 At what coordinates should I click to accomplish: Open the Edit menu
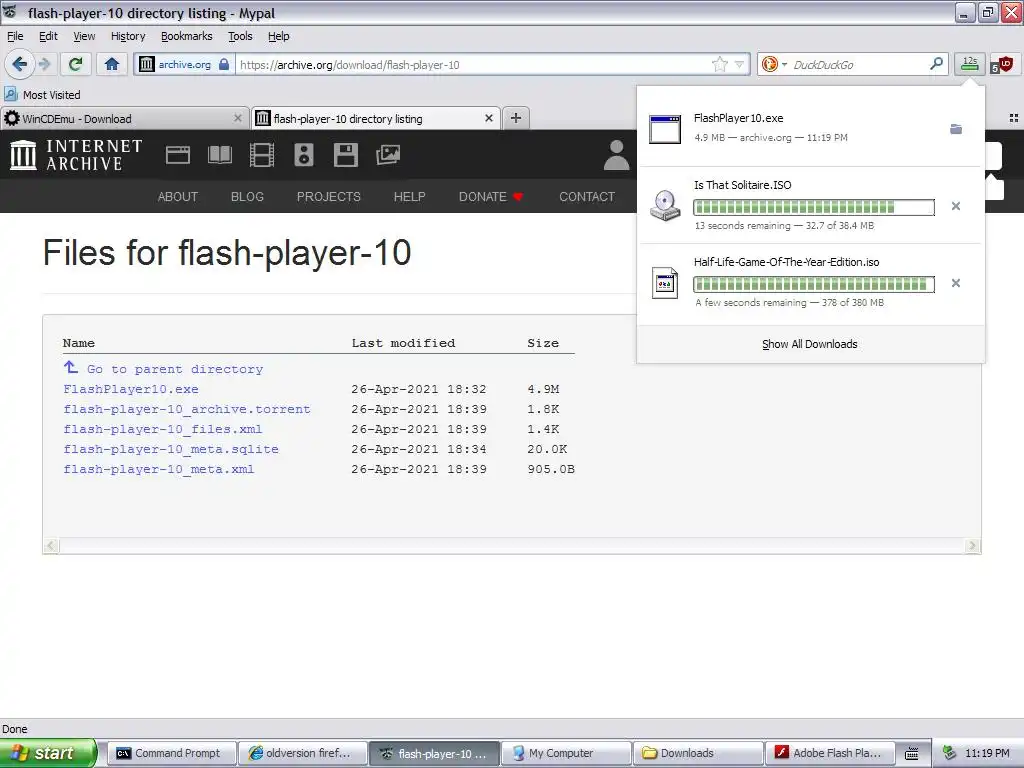click(48, 36)
